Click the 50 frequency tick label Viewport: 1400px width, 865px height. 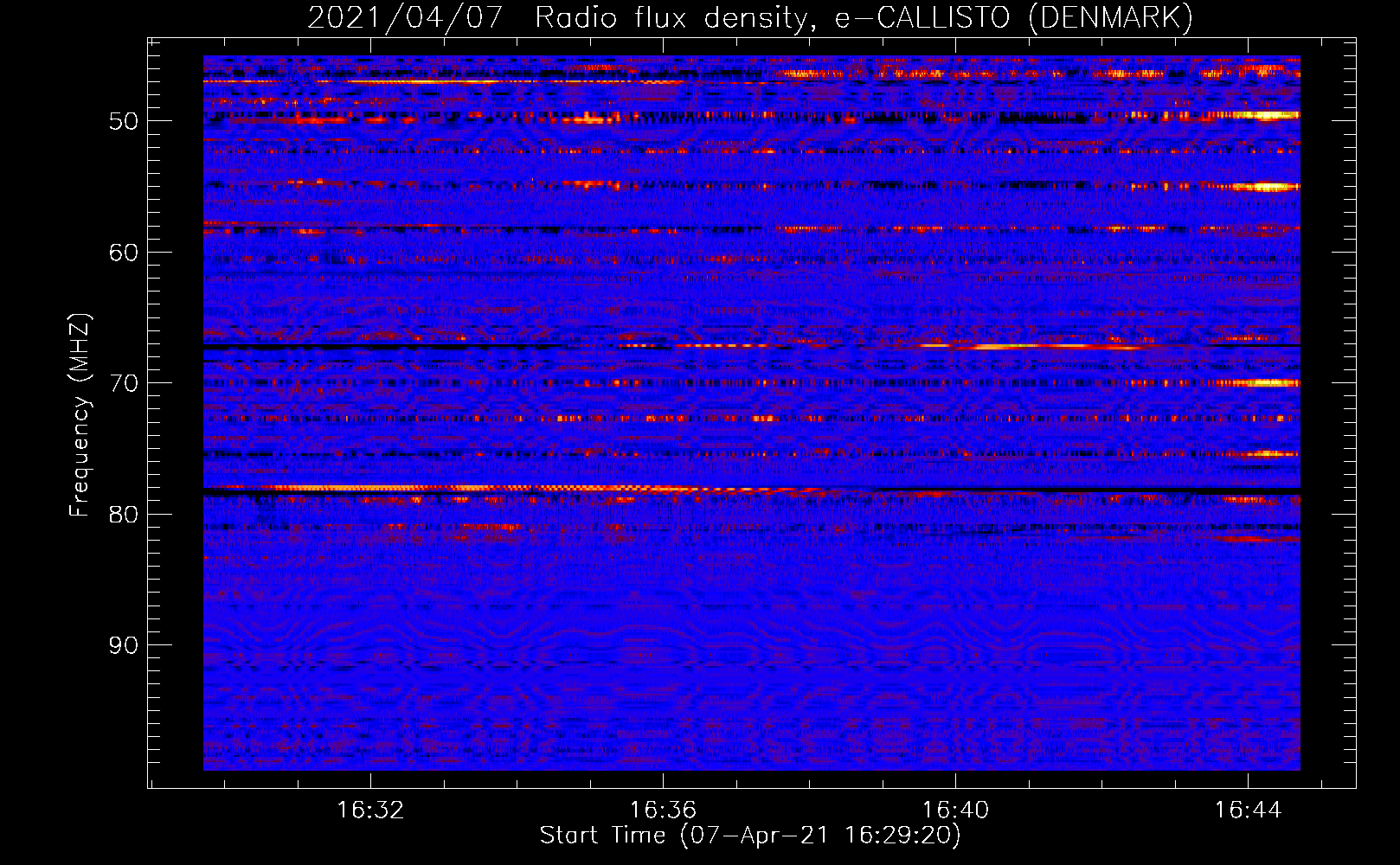(x=124, y=121)
